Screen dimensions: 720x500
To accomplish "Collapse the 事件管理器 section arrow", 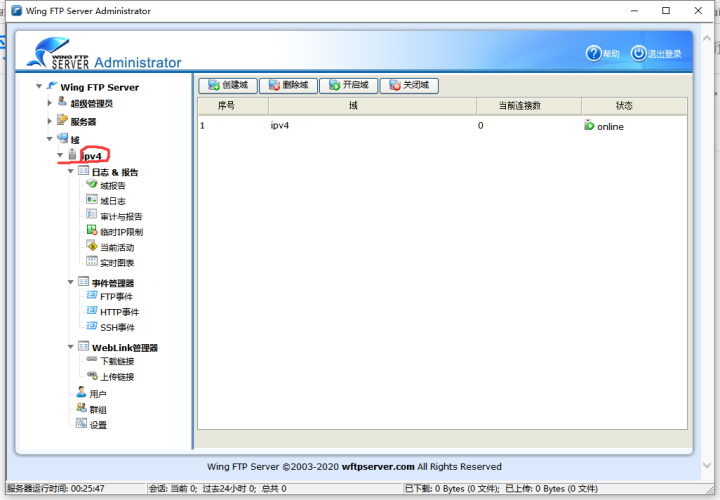I will coord(71,282).
